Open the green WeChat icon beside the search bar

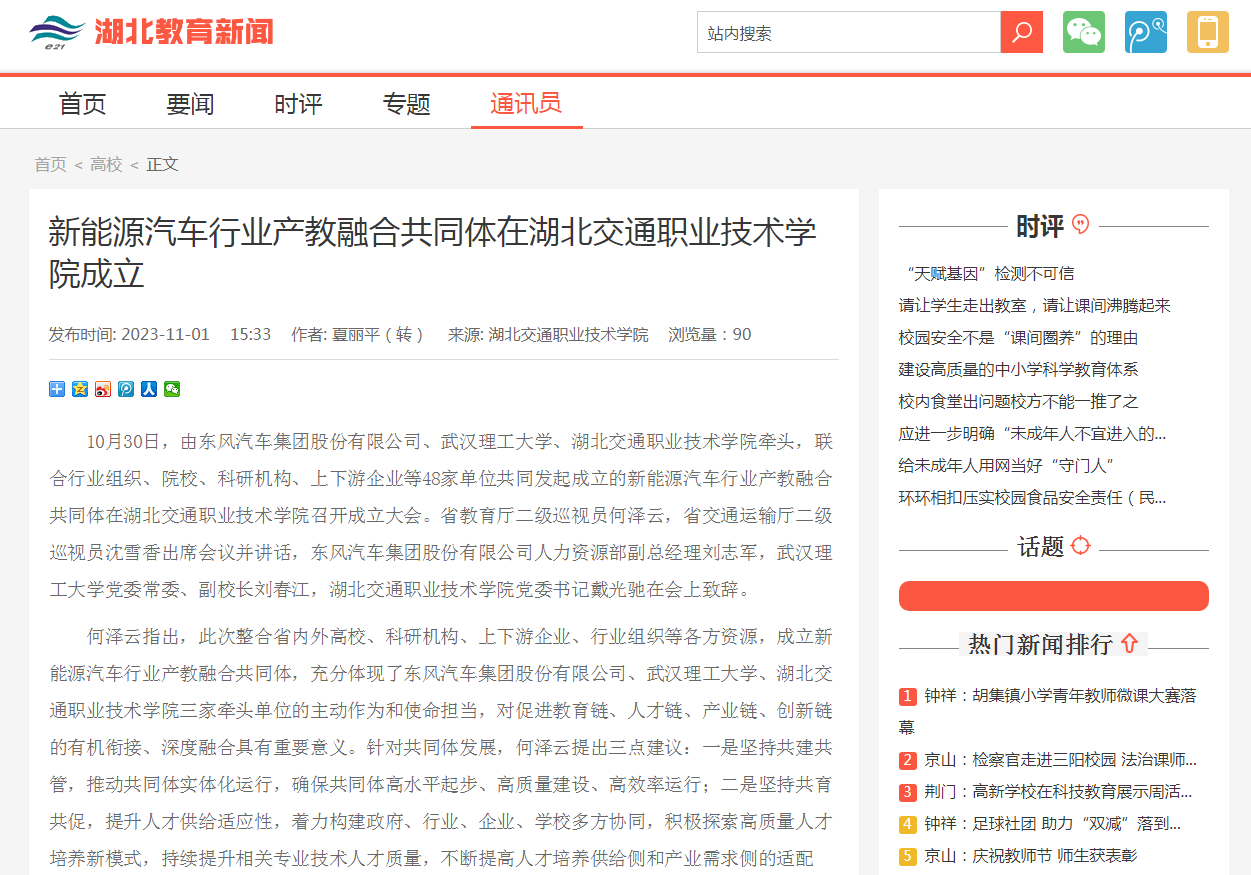tap(1084, 32)
